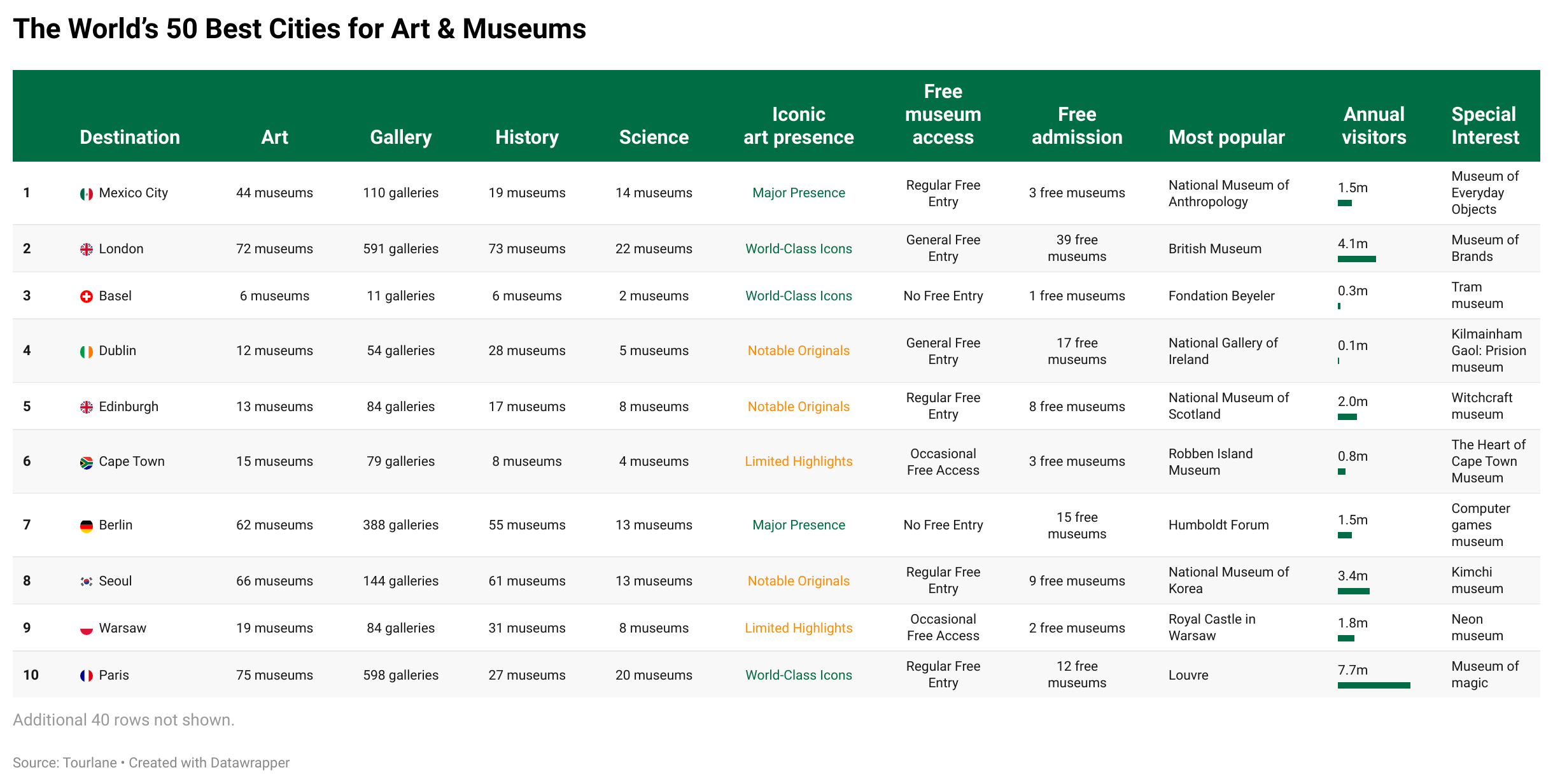Click the 'Louvre' cell in Paris row

[1188, 675]
